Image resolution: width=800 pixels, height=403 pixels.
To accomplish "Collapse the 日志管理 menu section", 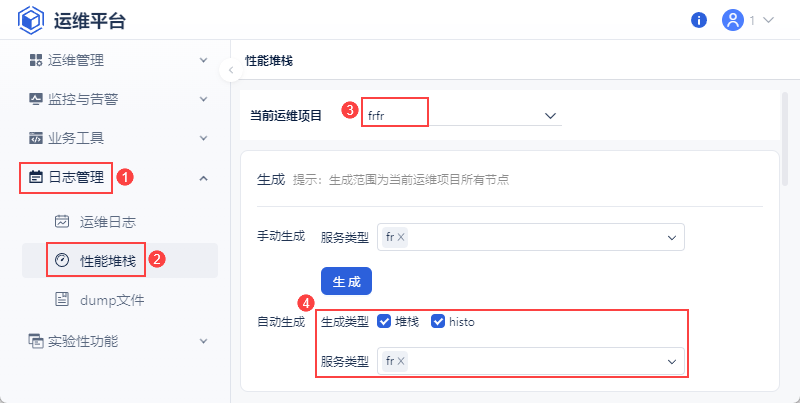I will pos(203,178).
